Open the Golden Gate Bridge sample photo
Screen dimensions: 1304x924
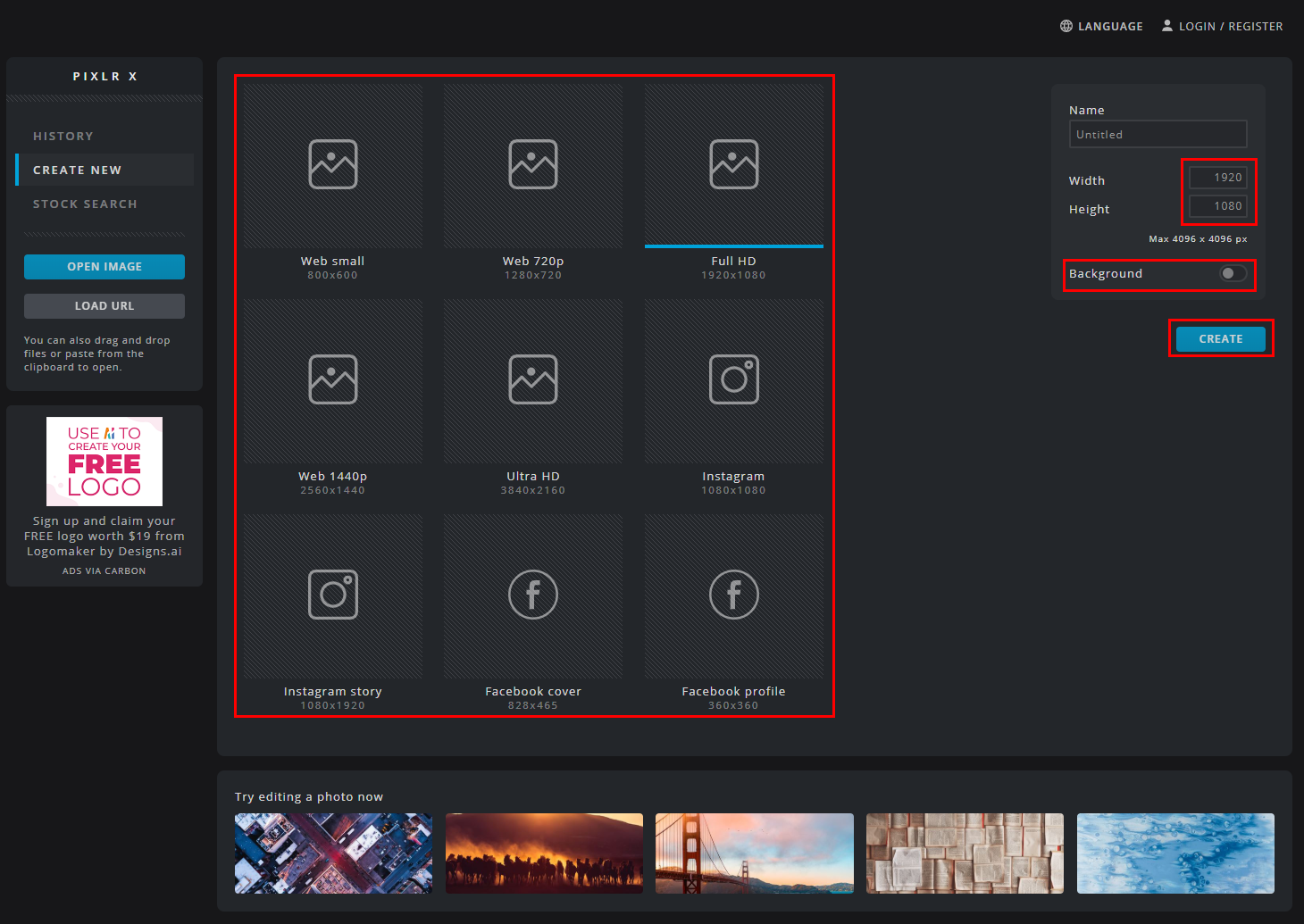pos(755,853)
